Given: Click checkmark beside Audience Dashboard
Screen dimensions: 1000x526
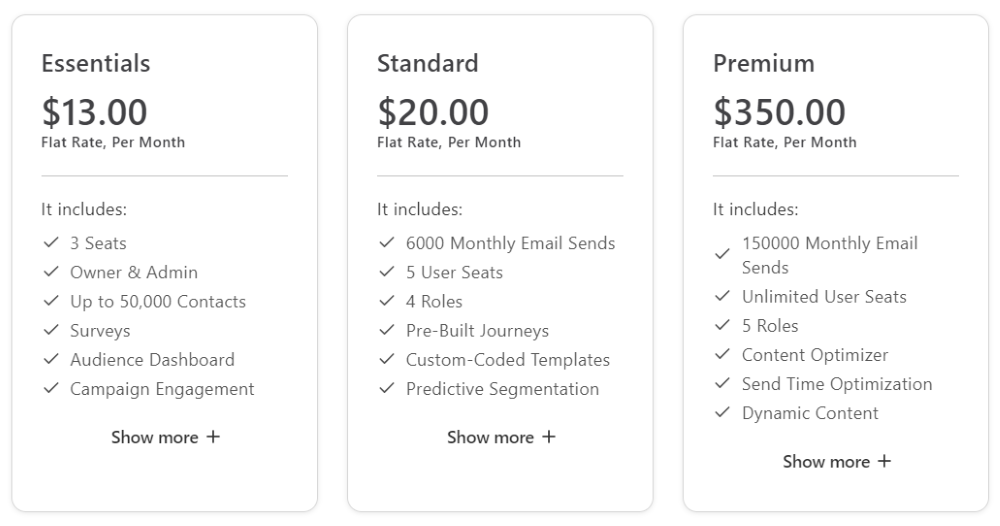Looking at the screenshot, I should coord(50,359).
